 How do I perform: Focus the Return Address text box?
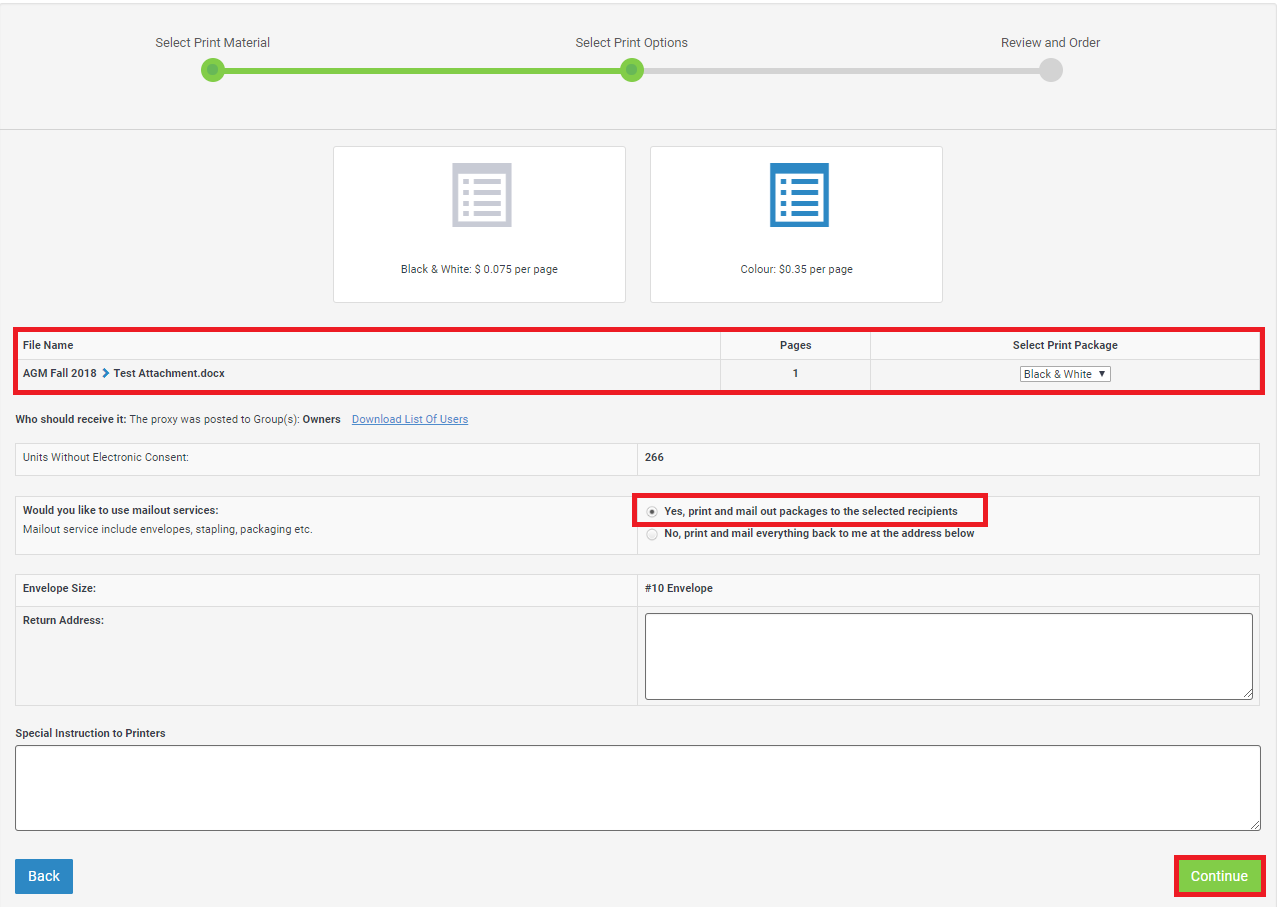coord(949,656)
